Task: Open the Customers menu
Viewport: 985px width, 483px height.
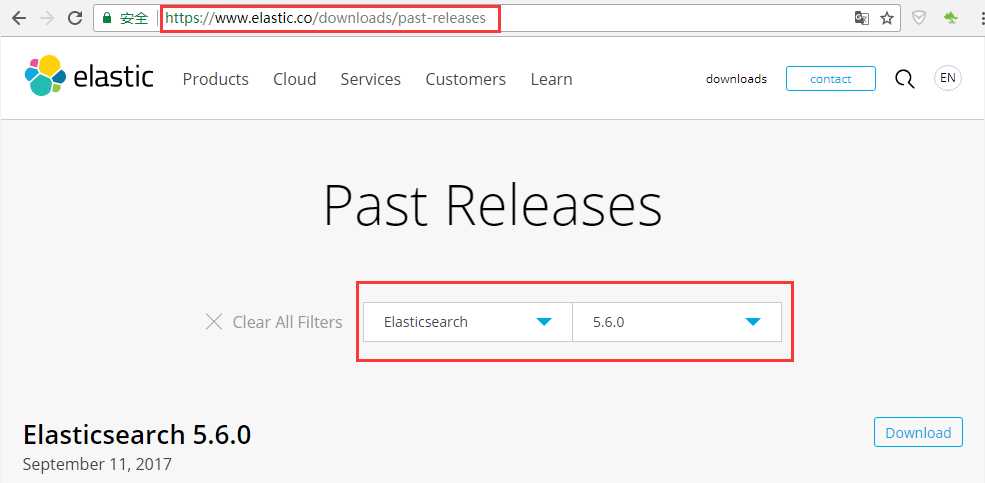Action: [465, 79]
